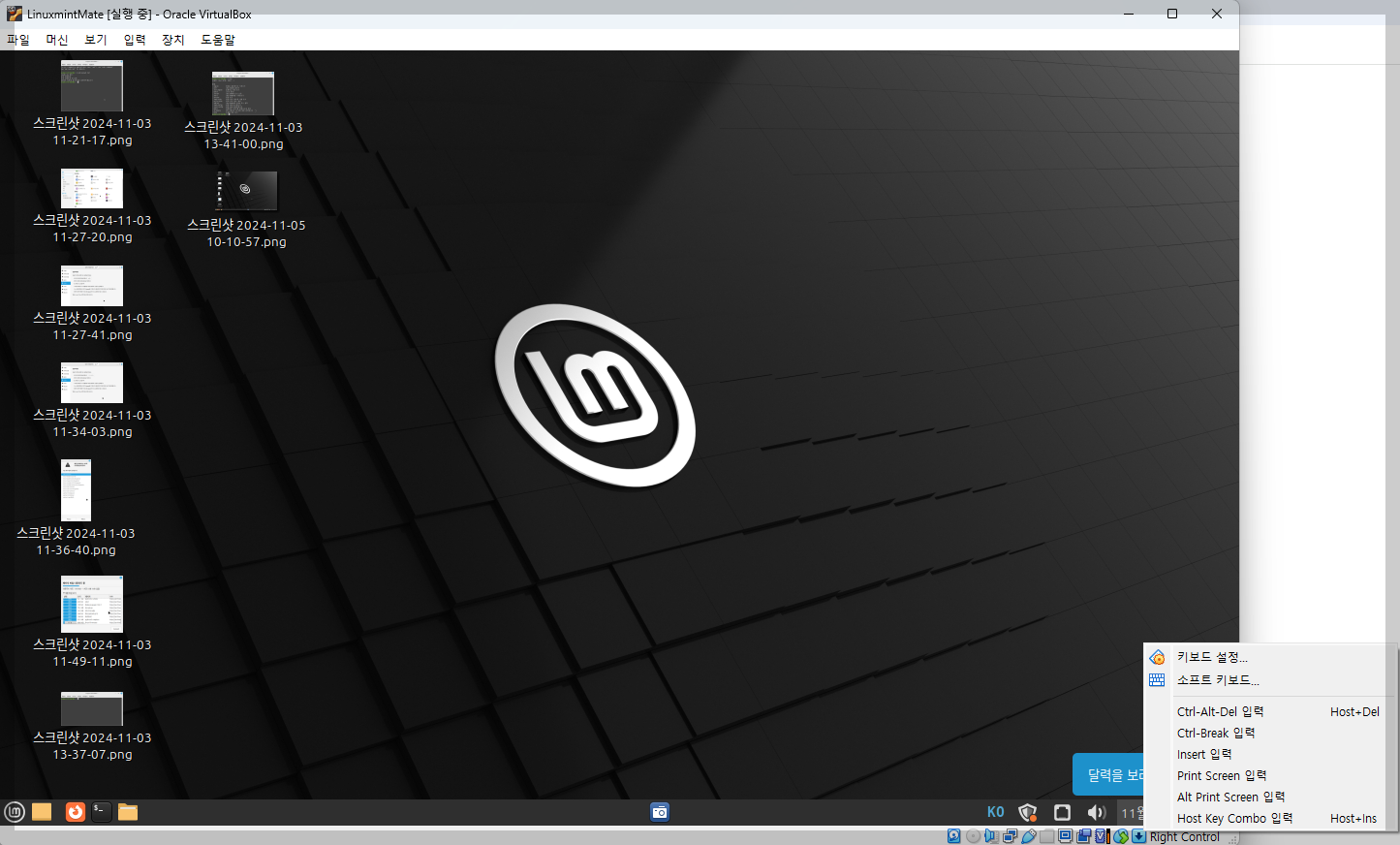The height and width of the screenshot is (845, 1400).
Task: Click the keyboard settings menu item icon
Action: pyautogui.click(x=1157, y=657)
